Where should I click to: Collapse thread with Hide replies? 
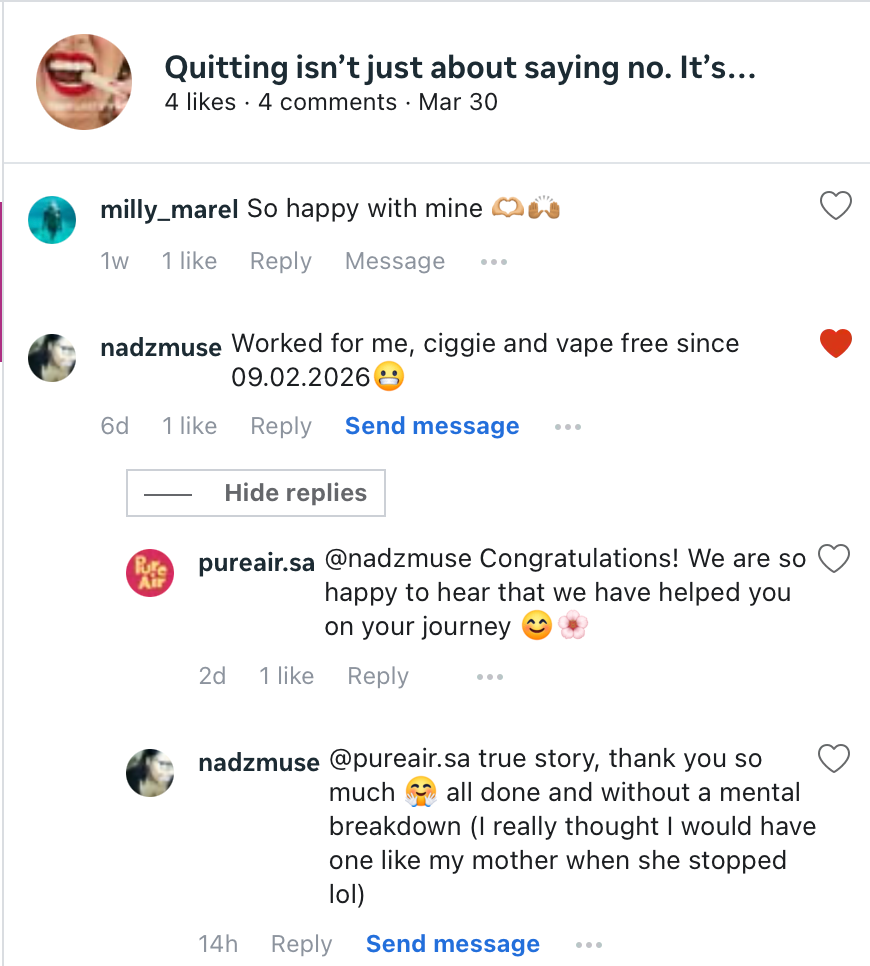256,493
